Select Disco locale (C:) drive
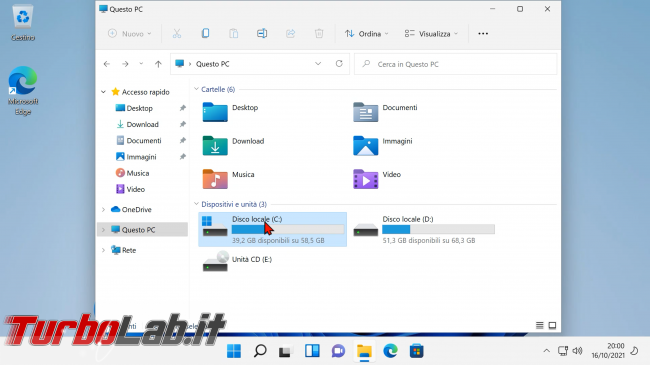The image size is (650, 365). [x=272, y=229]
